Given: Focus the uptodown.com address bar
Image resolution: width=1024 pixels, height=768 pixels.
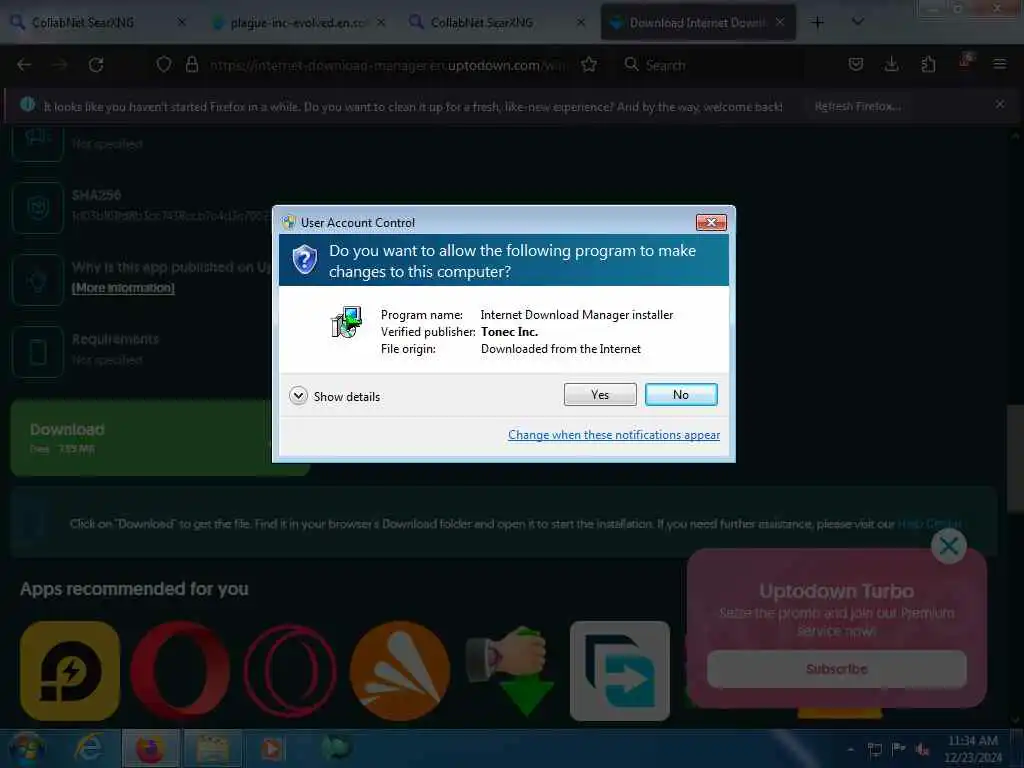Looking at the screenshot, I should [x=389, y=65].
